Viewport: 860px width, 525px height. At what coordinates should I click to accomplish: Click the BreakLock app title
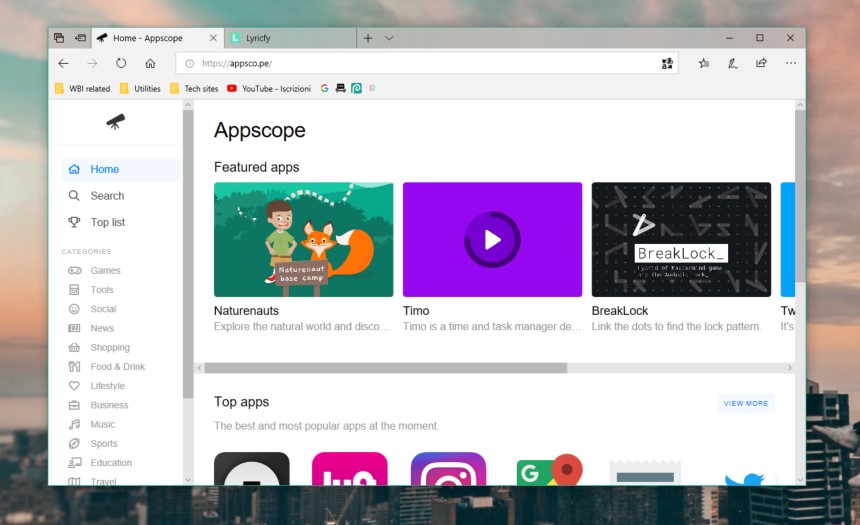tap(620, 311)
